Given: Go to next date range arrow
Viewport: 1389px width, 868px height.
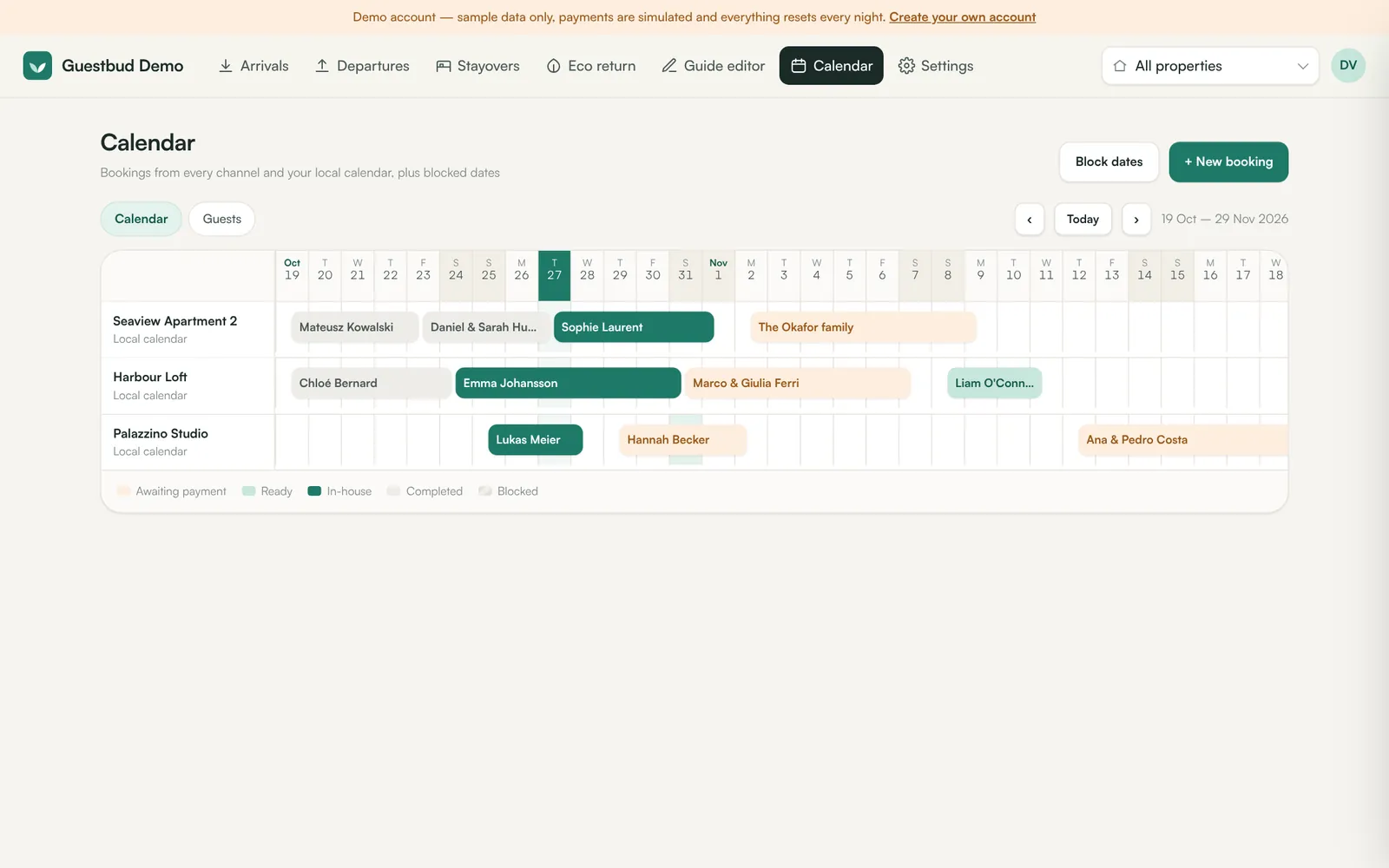Looking at the screenshot, I should point(1136,220).
